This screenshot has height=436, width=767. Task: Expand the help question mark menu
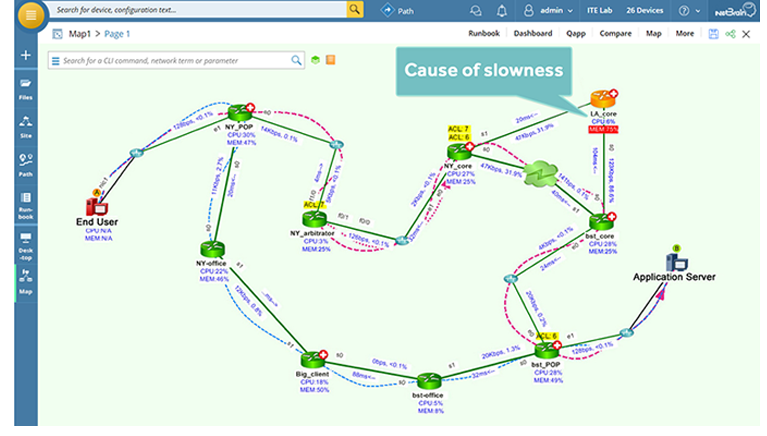coord(689,11)
